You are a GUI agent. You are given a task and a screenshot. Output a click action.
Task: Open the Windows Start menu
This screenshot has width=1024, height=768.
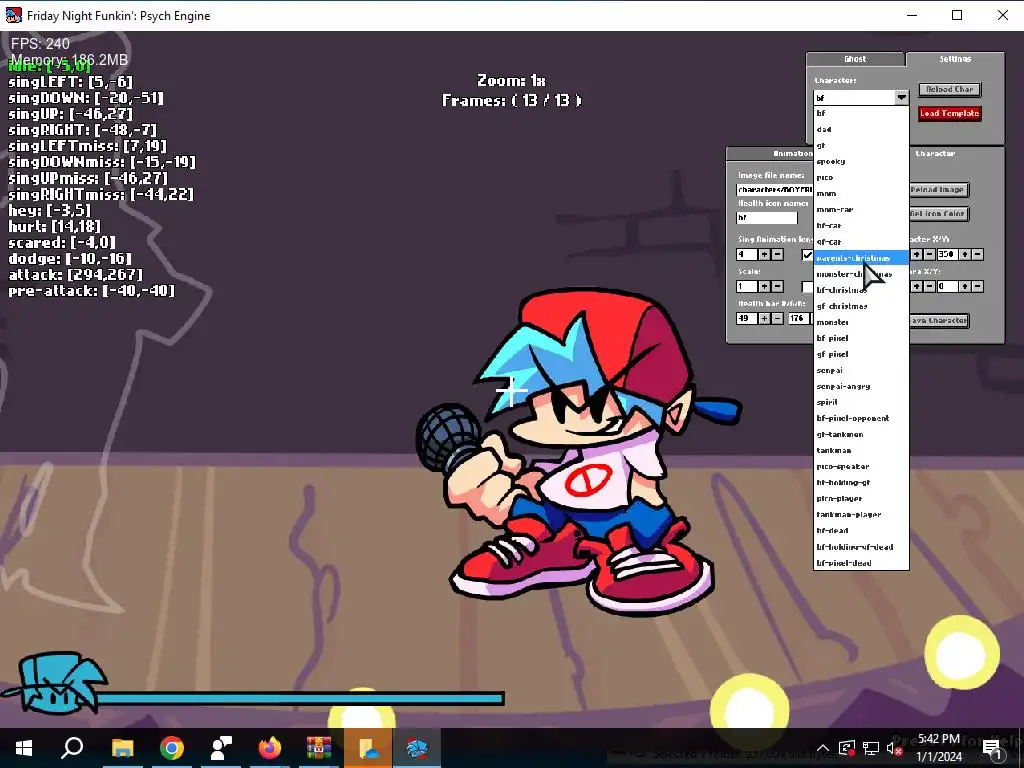pyautogui.click(x=24, y=748)
